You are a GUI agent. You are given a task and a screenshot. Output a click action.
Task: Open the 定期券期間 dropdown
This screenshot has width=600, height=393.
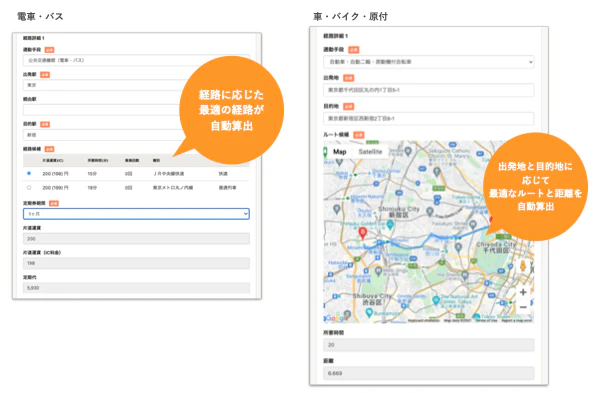[136, 214]
